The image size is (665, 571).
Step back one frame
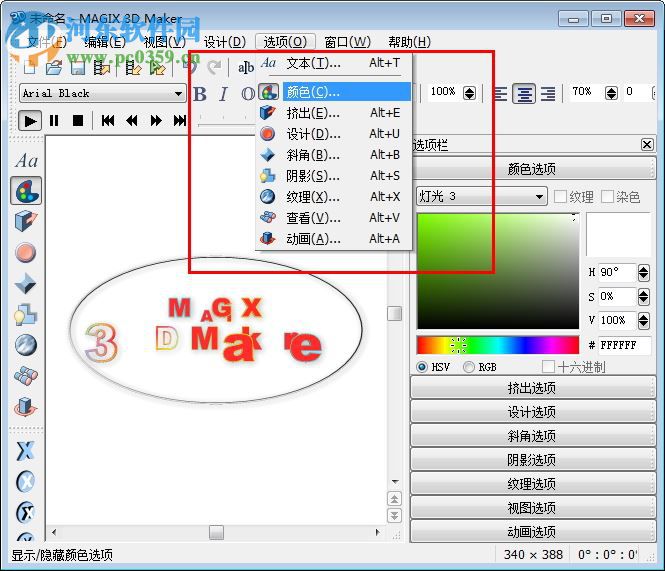[132, 121]
